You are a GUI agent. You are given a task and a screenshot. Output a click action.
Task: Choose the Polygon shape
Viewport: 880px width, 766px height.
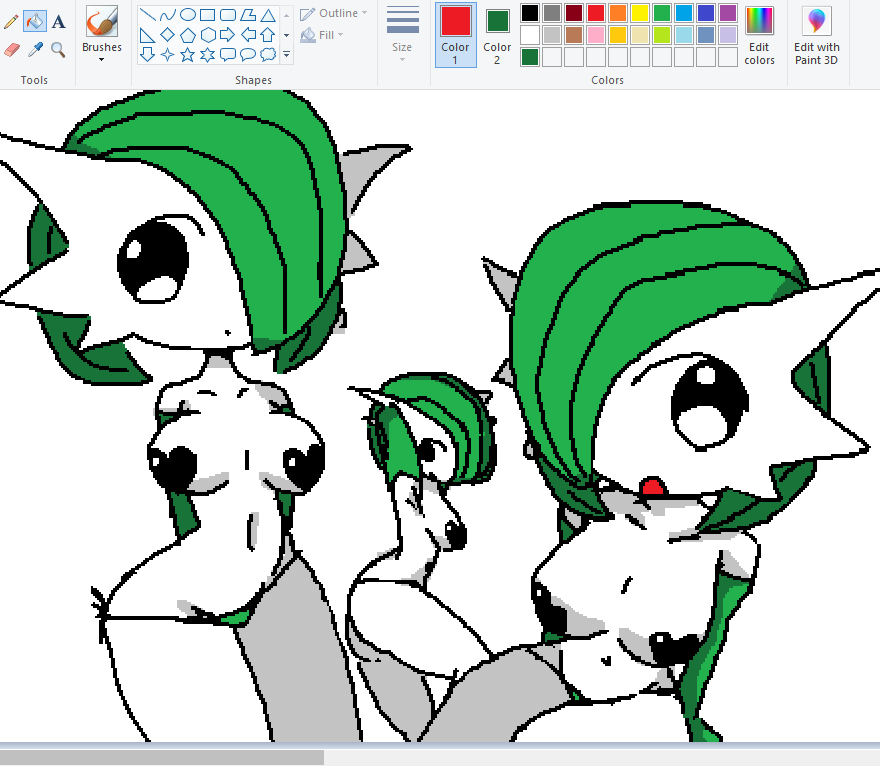[248, 15]
